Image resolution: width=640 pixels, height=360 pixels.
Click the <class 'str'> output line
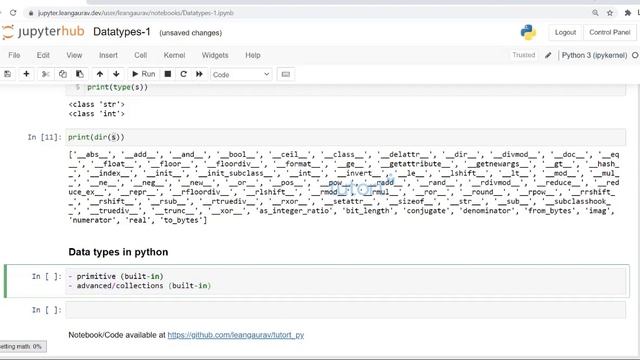(x=97, y=104)
